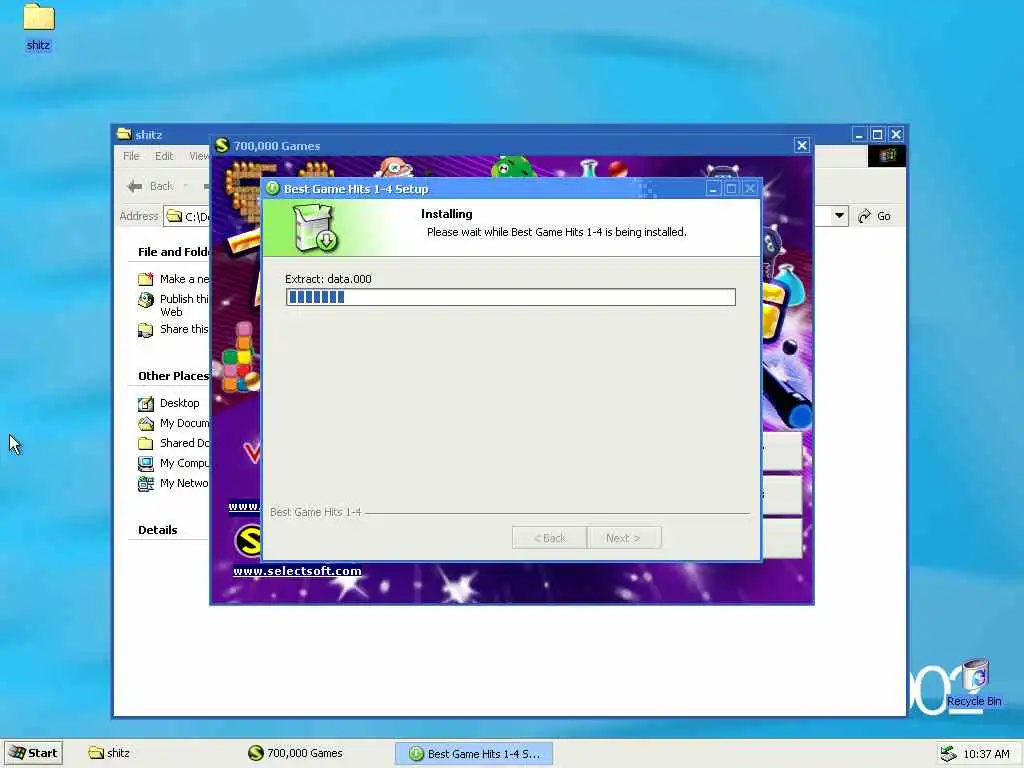1024x768 pixels.
Task: Click the Desktop icon in Other Places
Action: pyautogui.click(x=146, y=404)
